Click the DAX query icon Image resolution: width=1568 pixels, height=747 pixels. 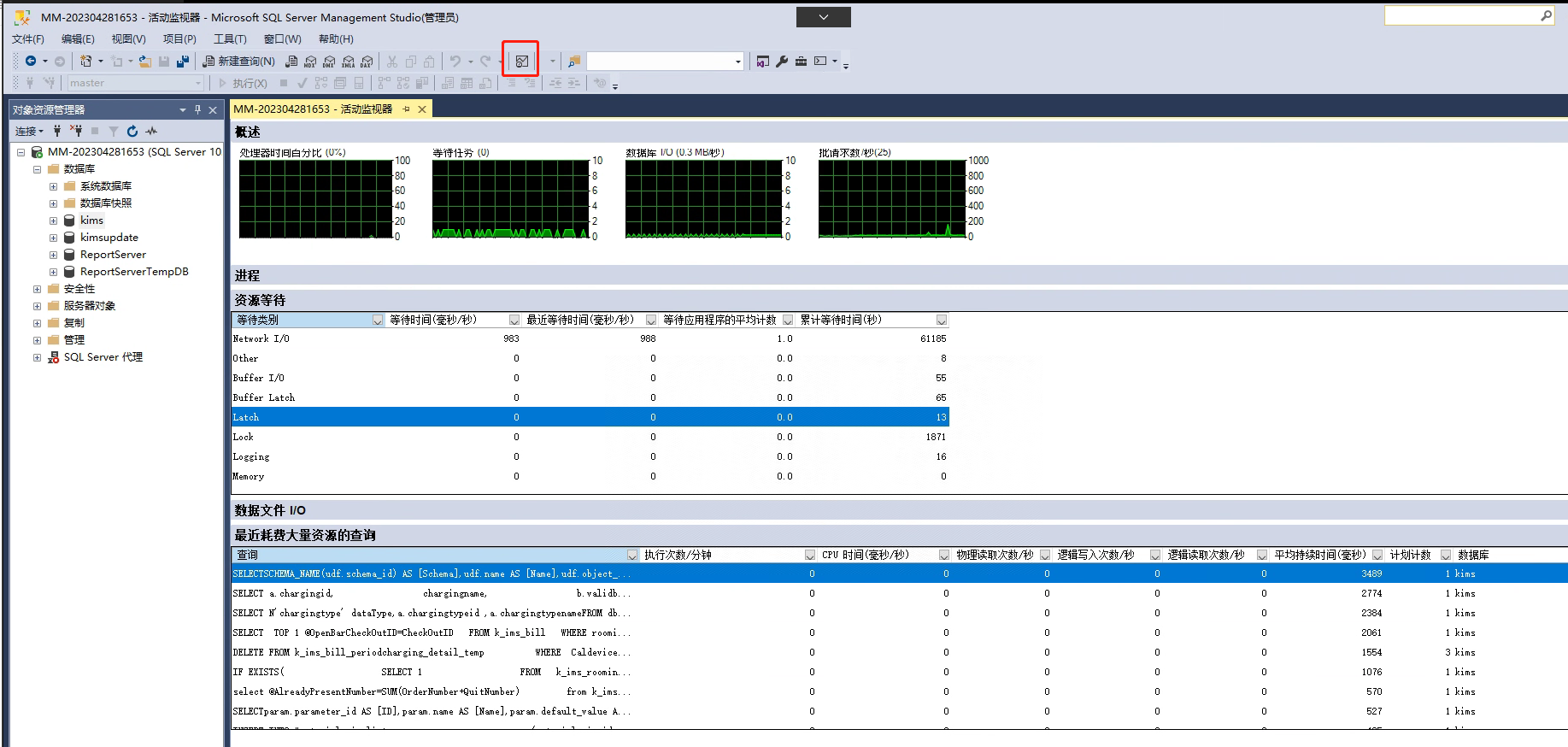367,61
